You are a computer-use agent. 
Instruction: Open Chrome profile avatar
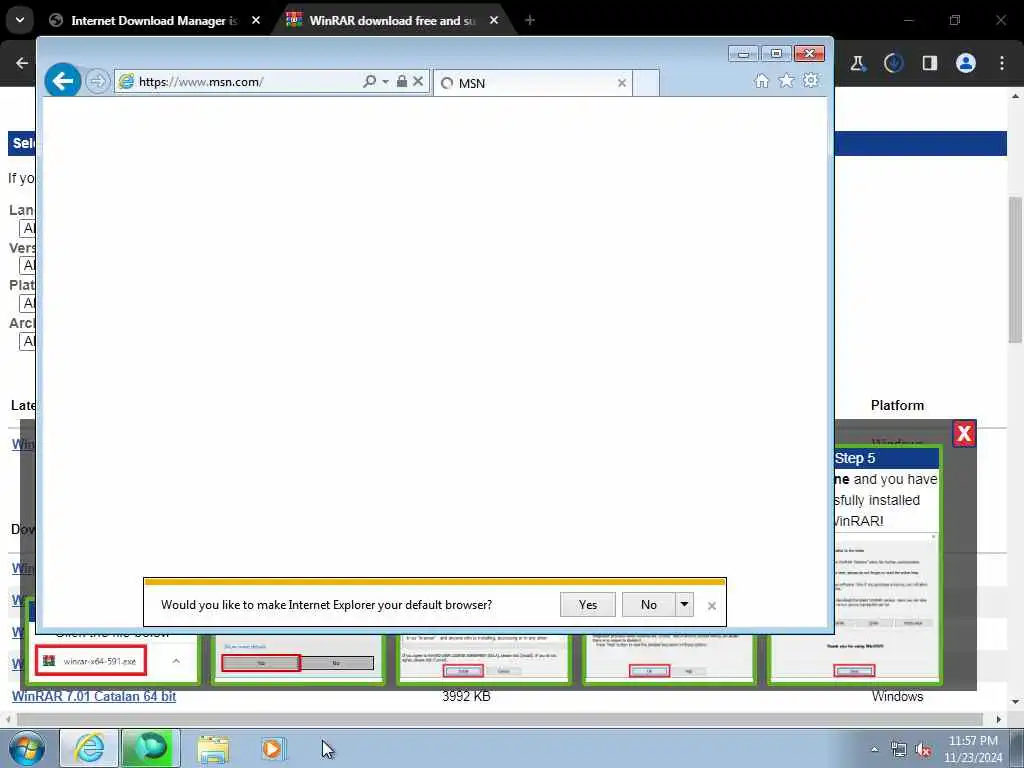(x=966, y=63)
